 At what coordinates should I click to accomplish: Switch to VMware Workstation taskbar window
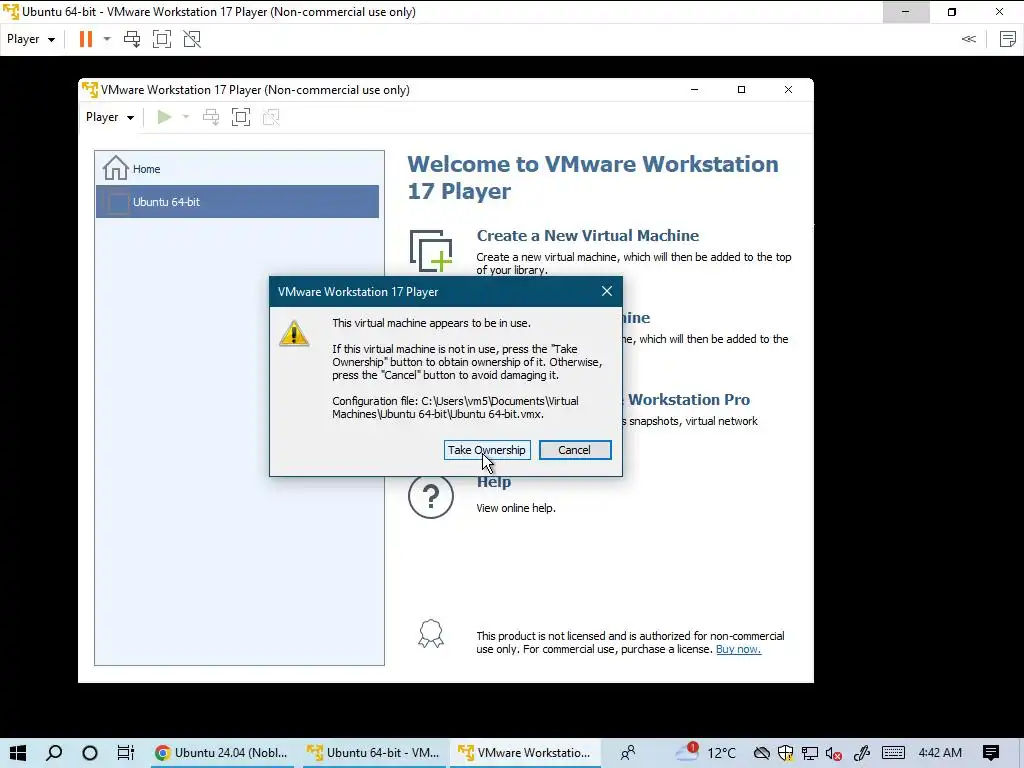click(x=526, y=753)
